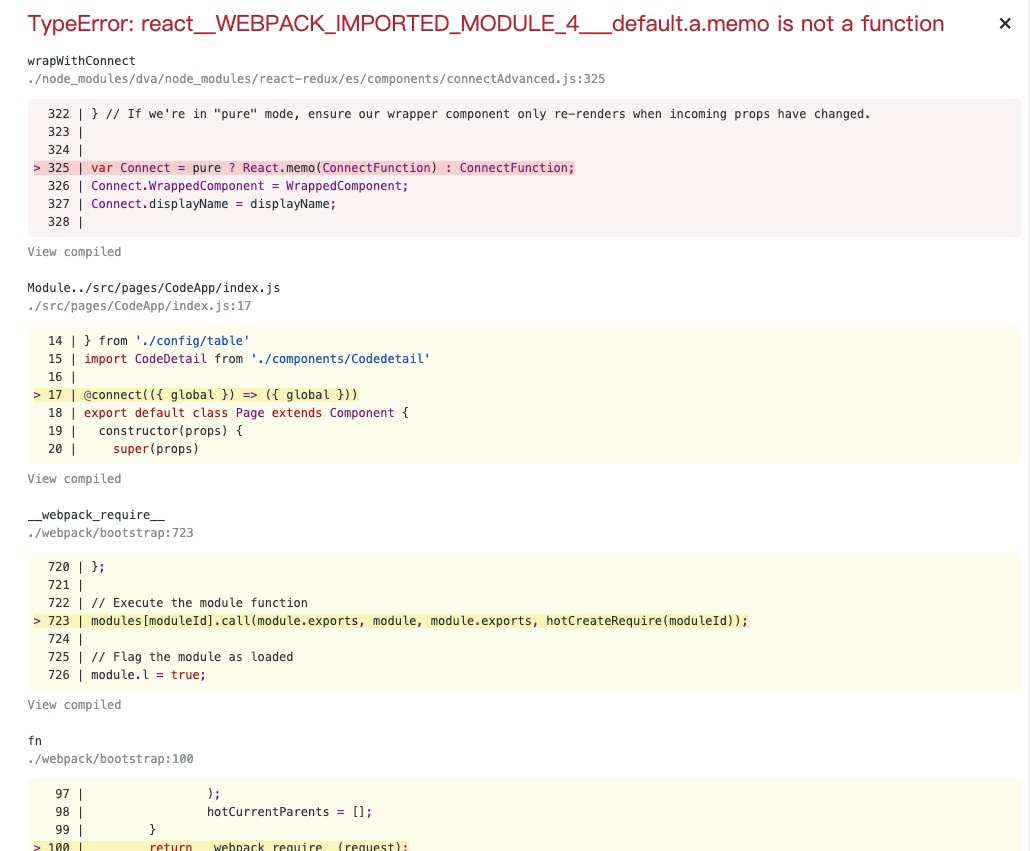The width and height of the screenshot is (1030, 851).
Task: View compiled code under __webpack_require__ frame
Action: coord(74,705)
